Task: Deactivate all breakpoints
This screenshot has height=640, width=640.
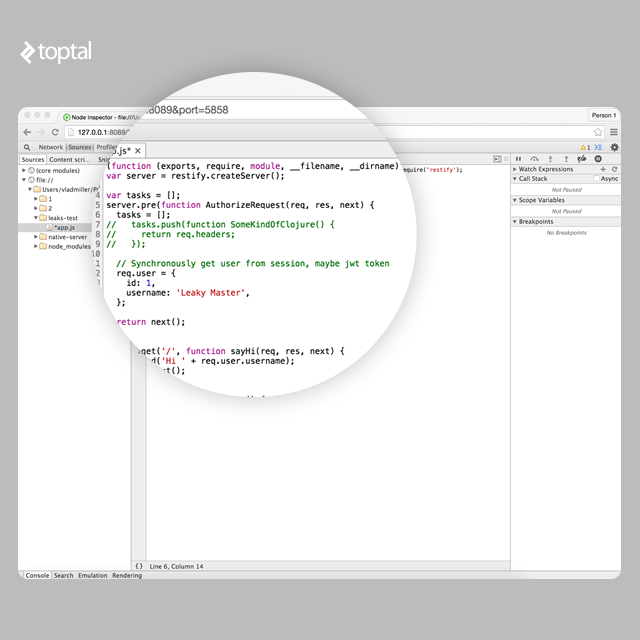Action: (582, 159)
